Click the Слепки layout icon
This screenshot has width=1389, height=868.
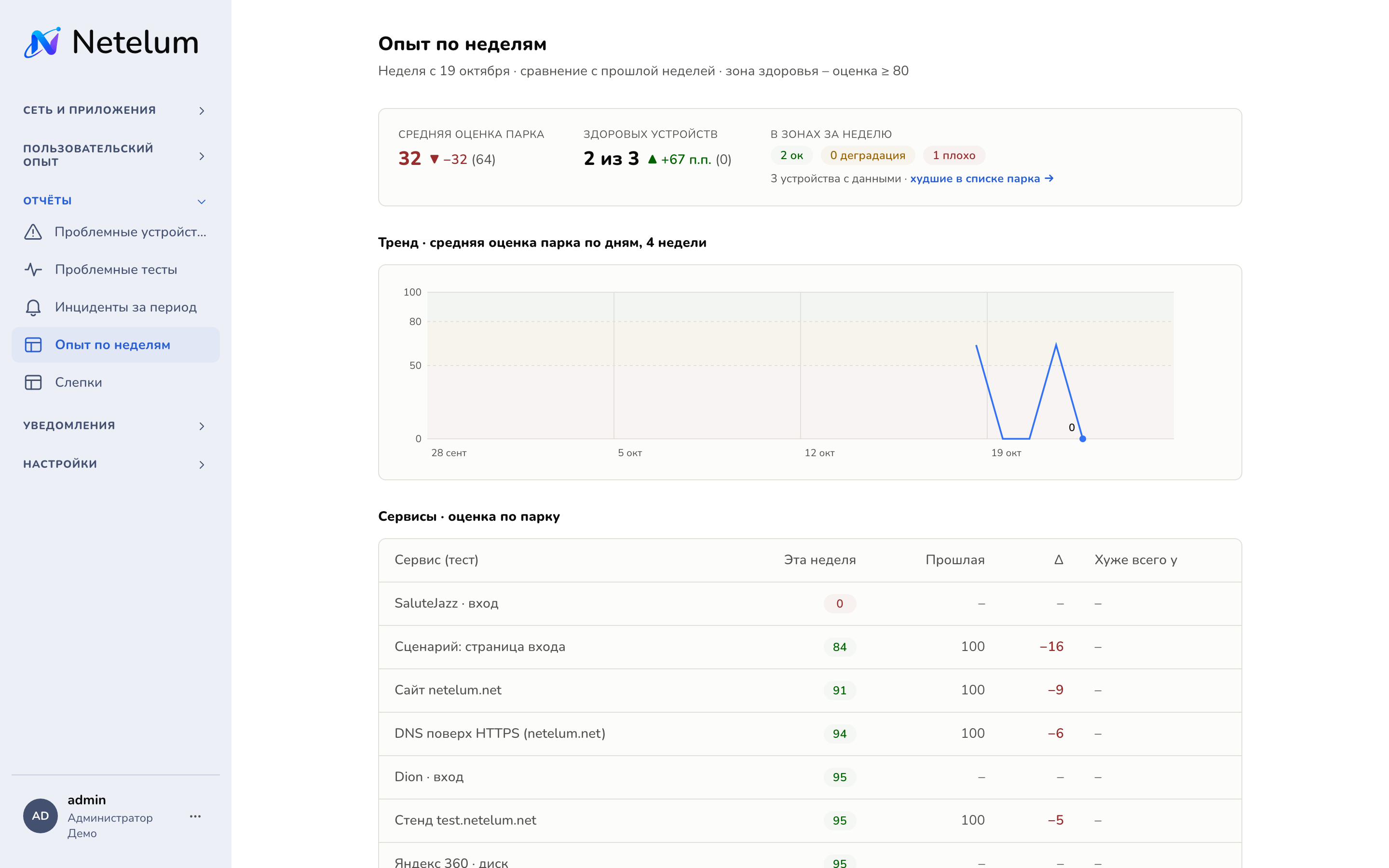click(33, 382)
